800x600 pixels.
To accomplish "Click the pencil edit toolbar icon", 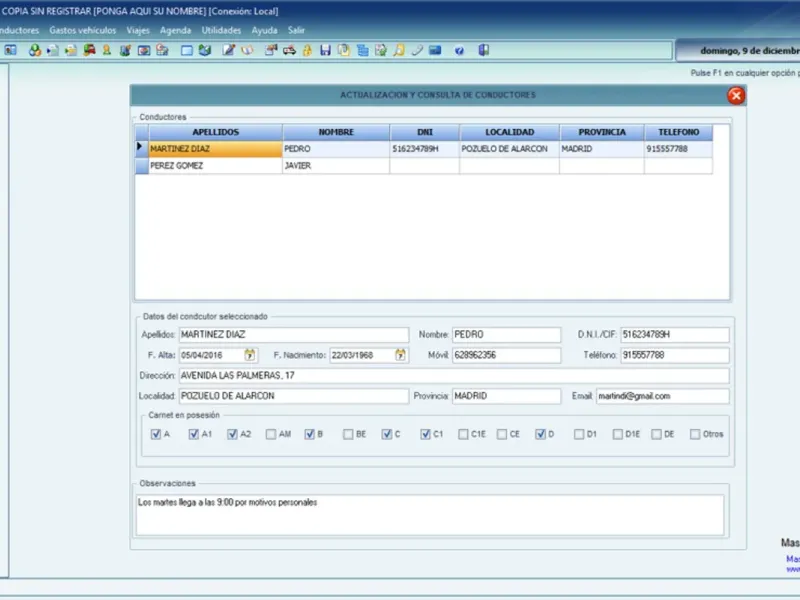I will [229, 50].
